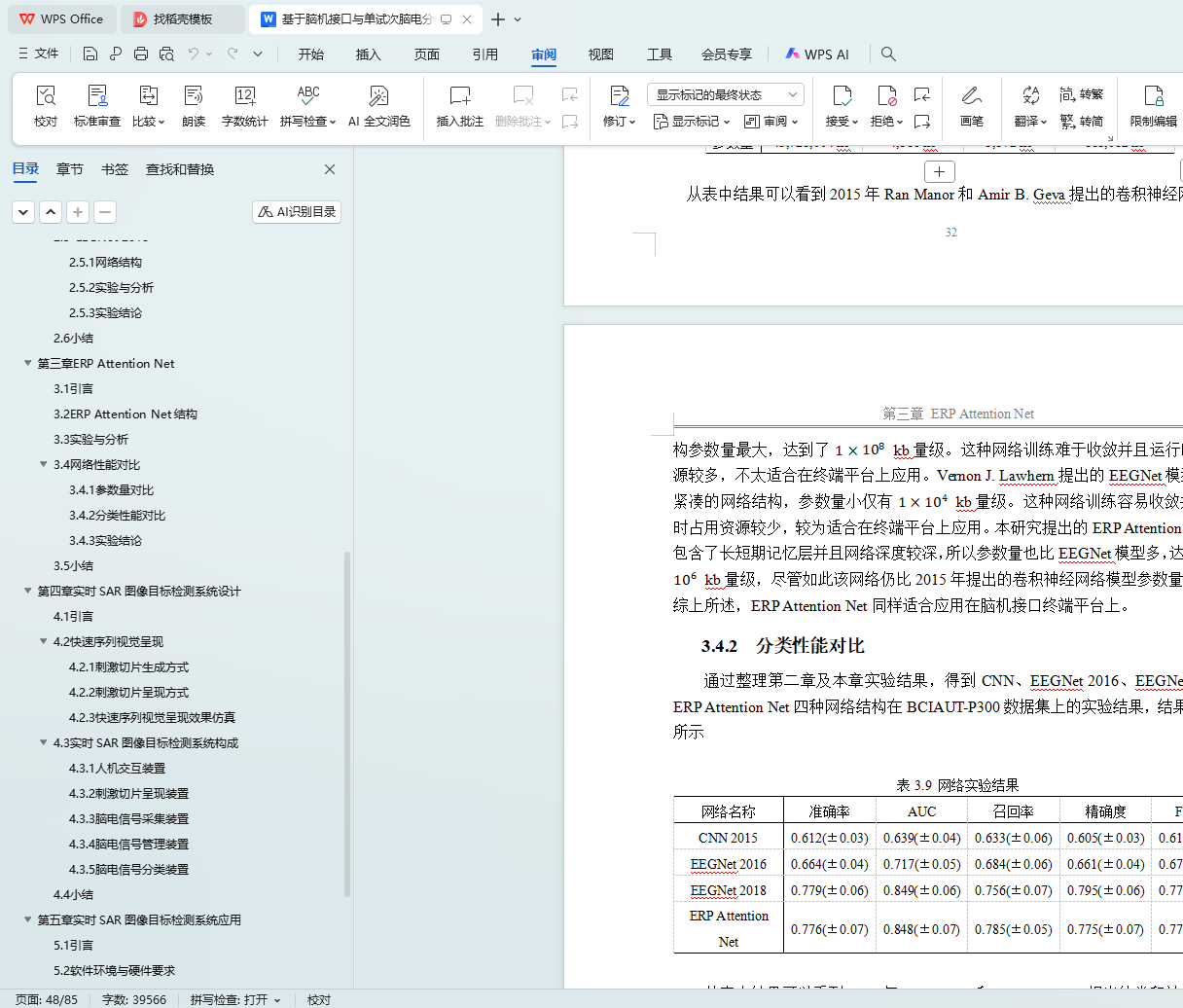This screenshot has height=1008, width=1183.
Task: Start the 朗读 read-aloud tool
Action: (194, 106)
